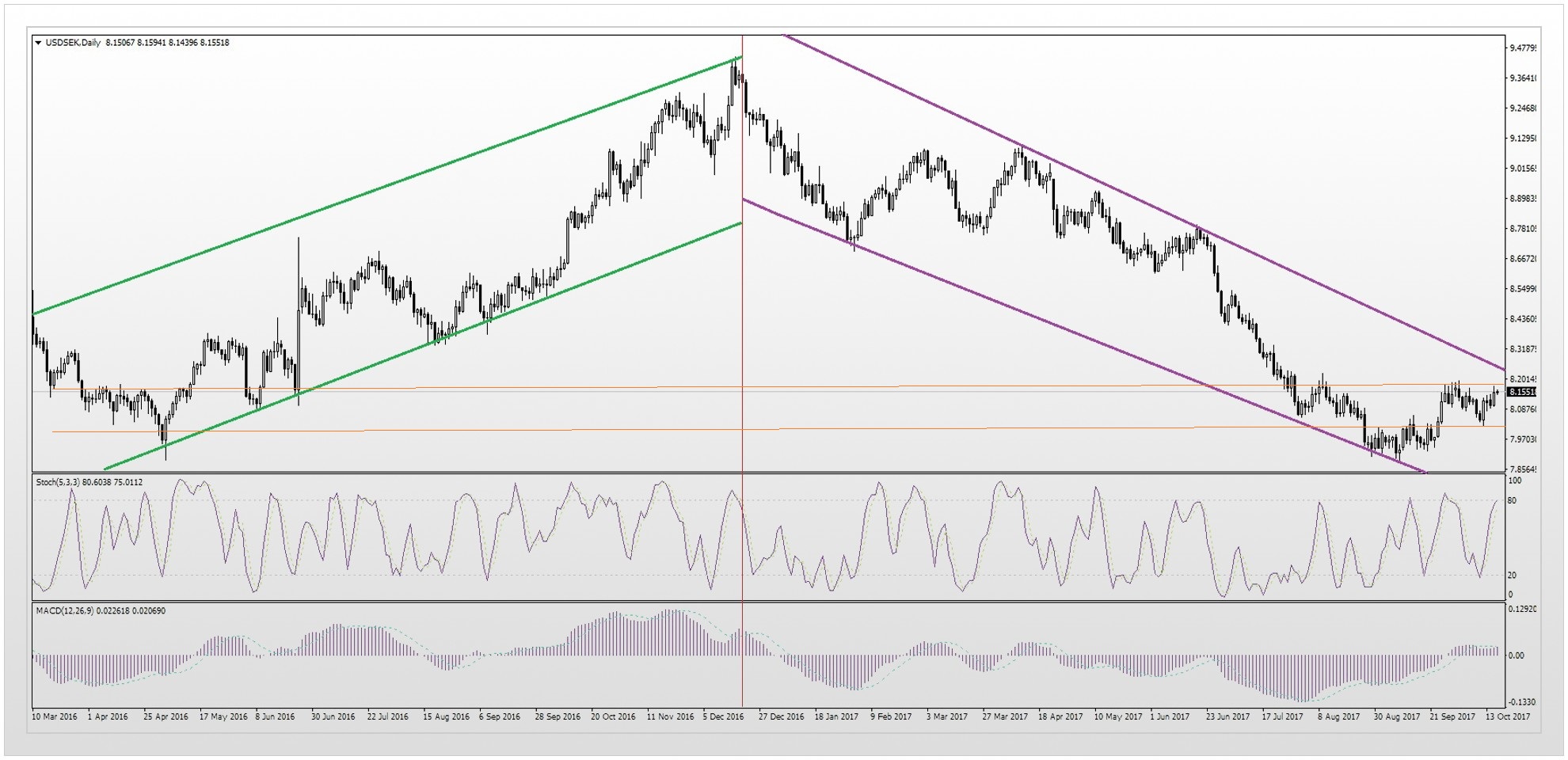Click the OHLC values 8.15067 8.15941 8.14396 8.15518

point(167,43)
